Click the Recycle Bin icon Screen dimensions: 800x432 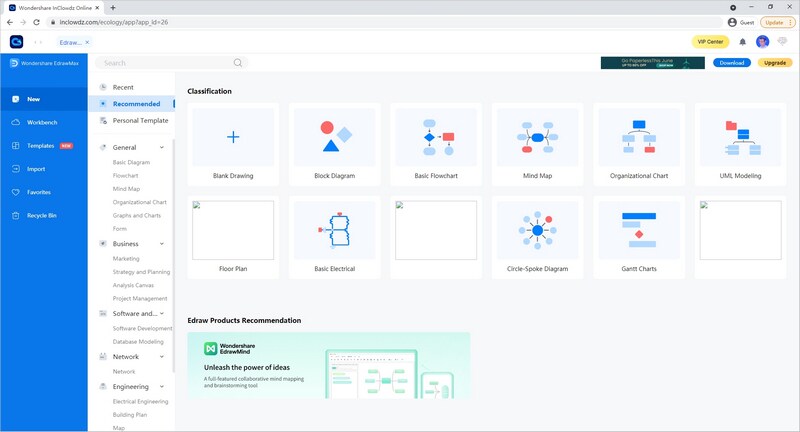pyautogui.click(x=16, y=216)
